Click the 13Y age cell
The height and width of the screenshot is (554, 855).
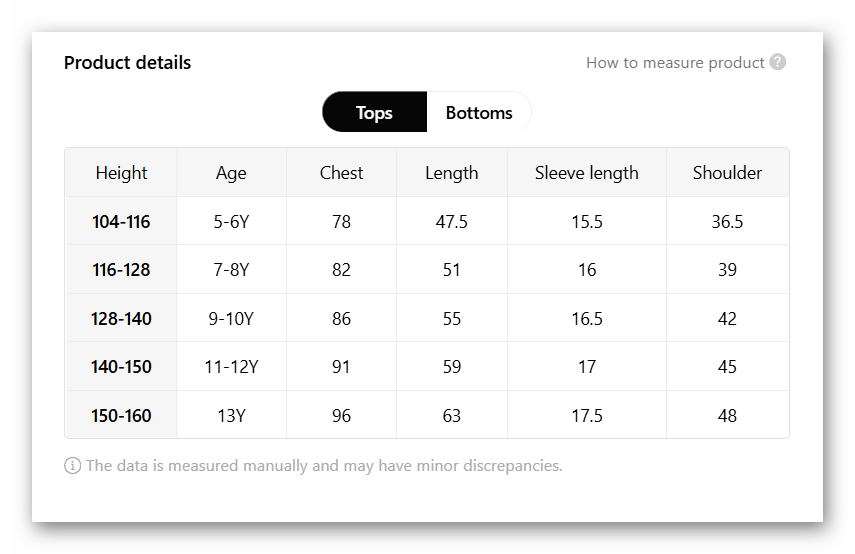[x=231, y=415]
